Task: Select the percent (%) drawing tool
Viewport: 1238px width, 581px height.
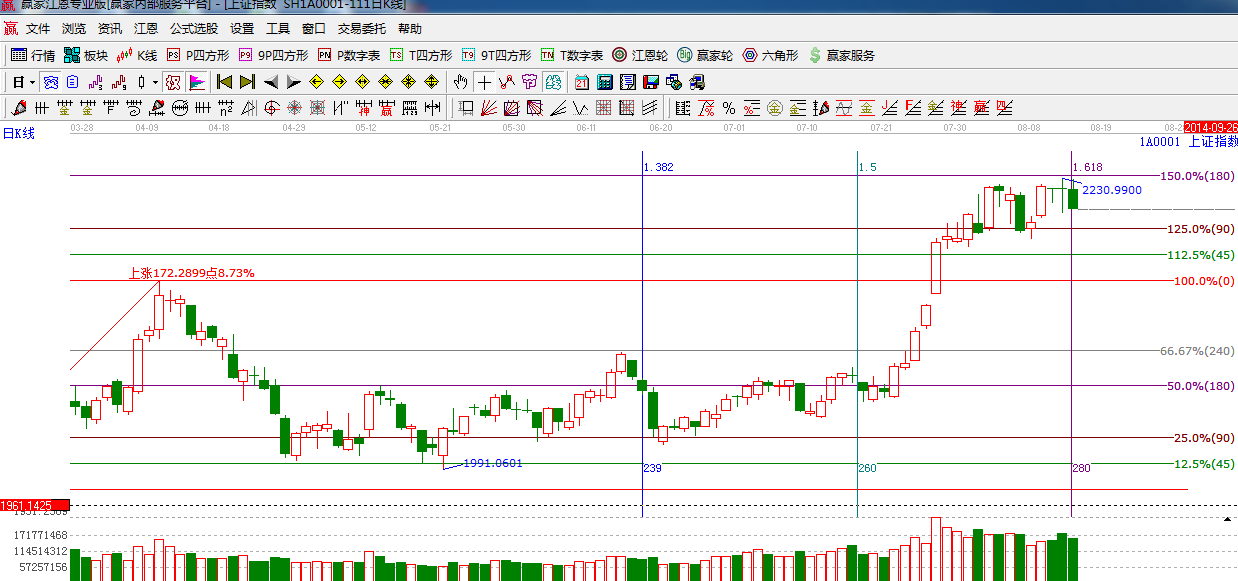Action: click(729, 108)
